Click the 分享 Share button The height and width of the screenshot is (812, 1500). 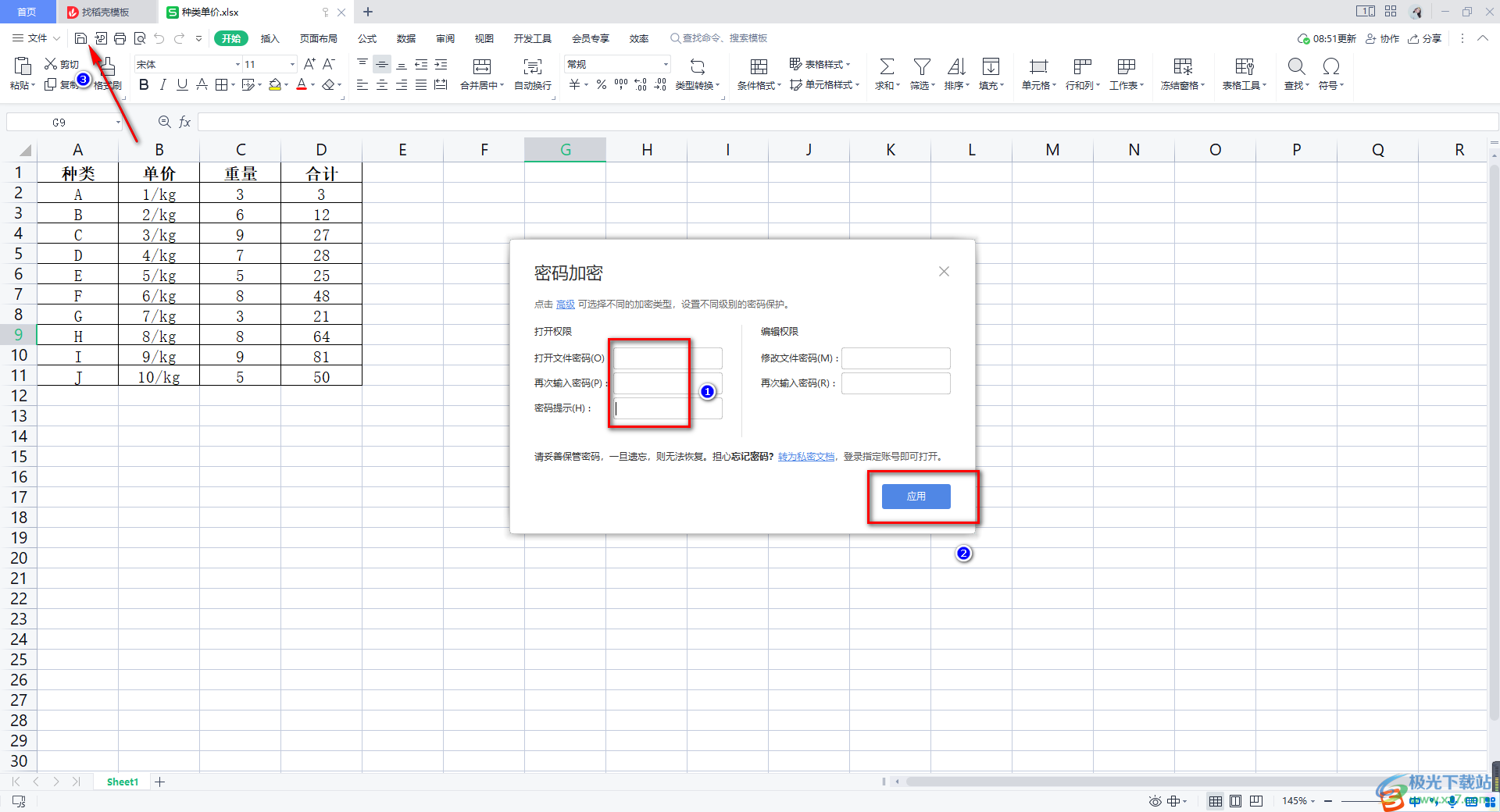[1424, 38]
